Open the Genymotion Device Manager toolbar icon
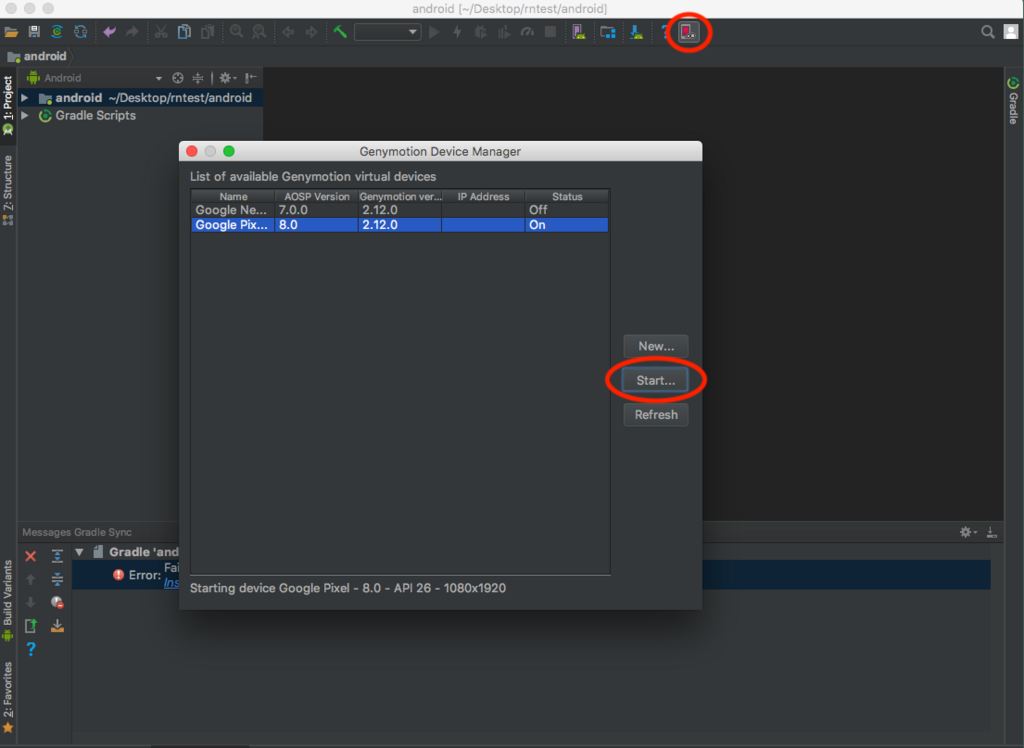 point(688,32)
